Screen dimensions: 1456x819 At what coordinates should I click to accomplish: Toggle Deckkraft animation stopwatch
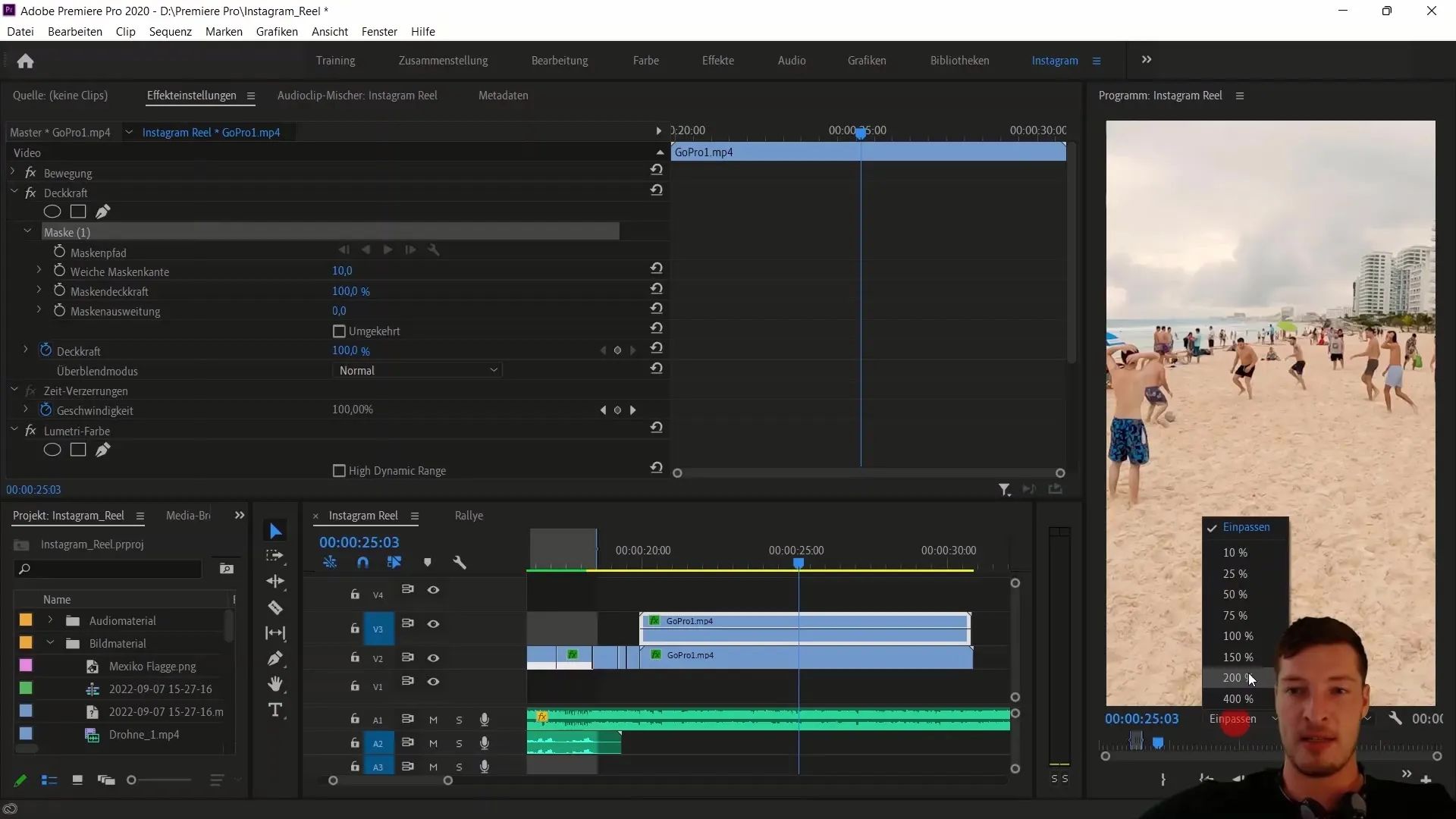pyautogui.click(x=45, y=350)
